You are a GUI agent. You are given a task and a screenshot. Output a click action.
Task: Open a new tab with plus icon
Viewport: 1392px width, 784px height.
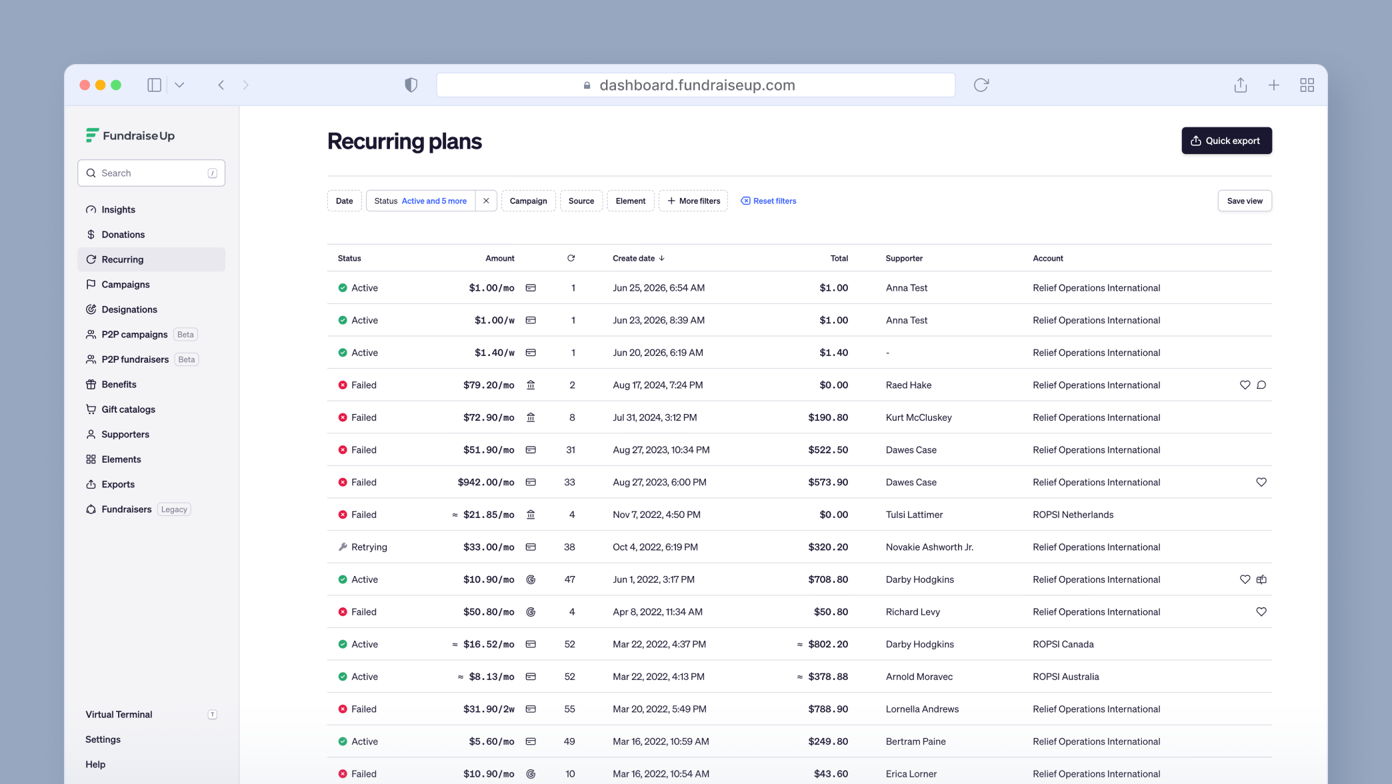[1274, 85]
